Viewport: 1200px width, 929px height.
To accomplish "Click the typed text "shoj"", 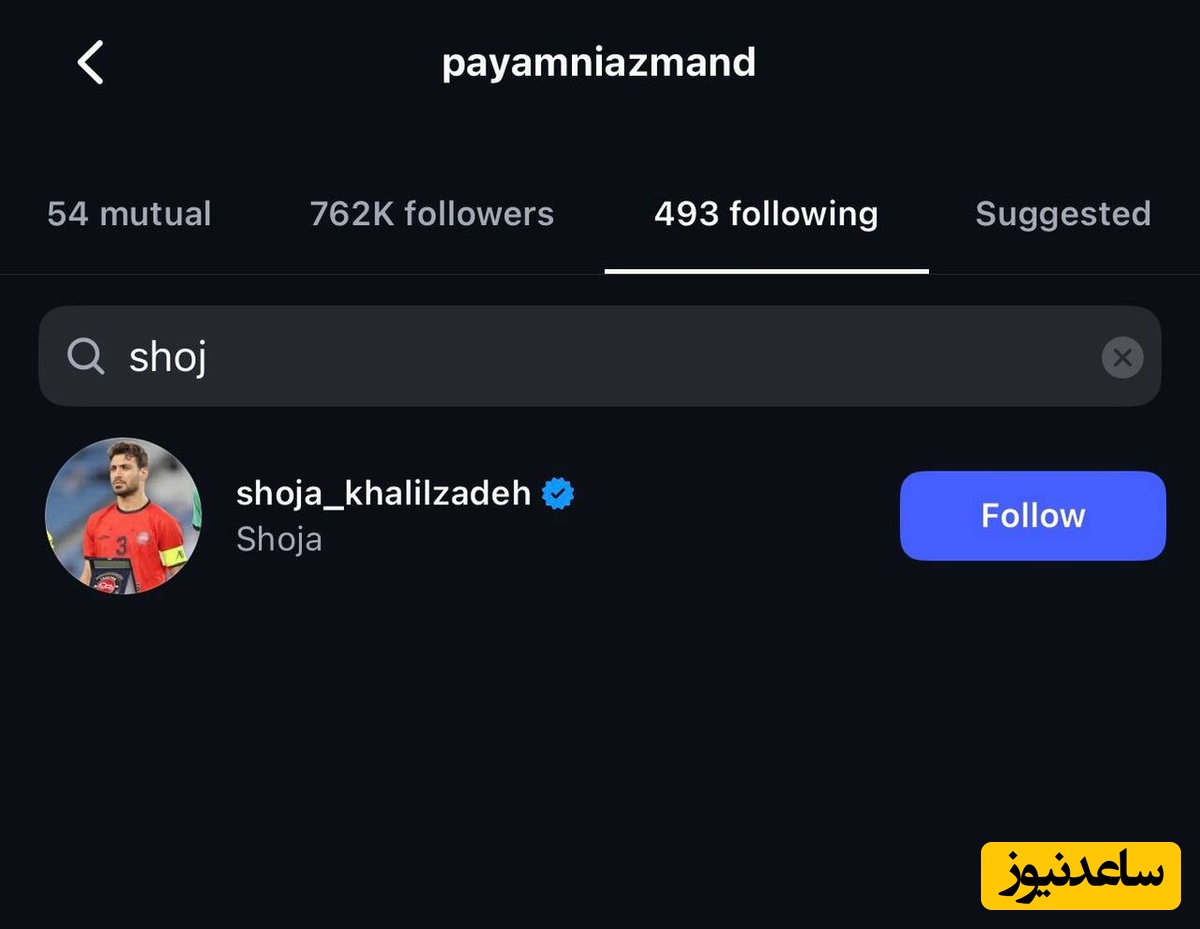I will click(x=167, y=357).
